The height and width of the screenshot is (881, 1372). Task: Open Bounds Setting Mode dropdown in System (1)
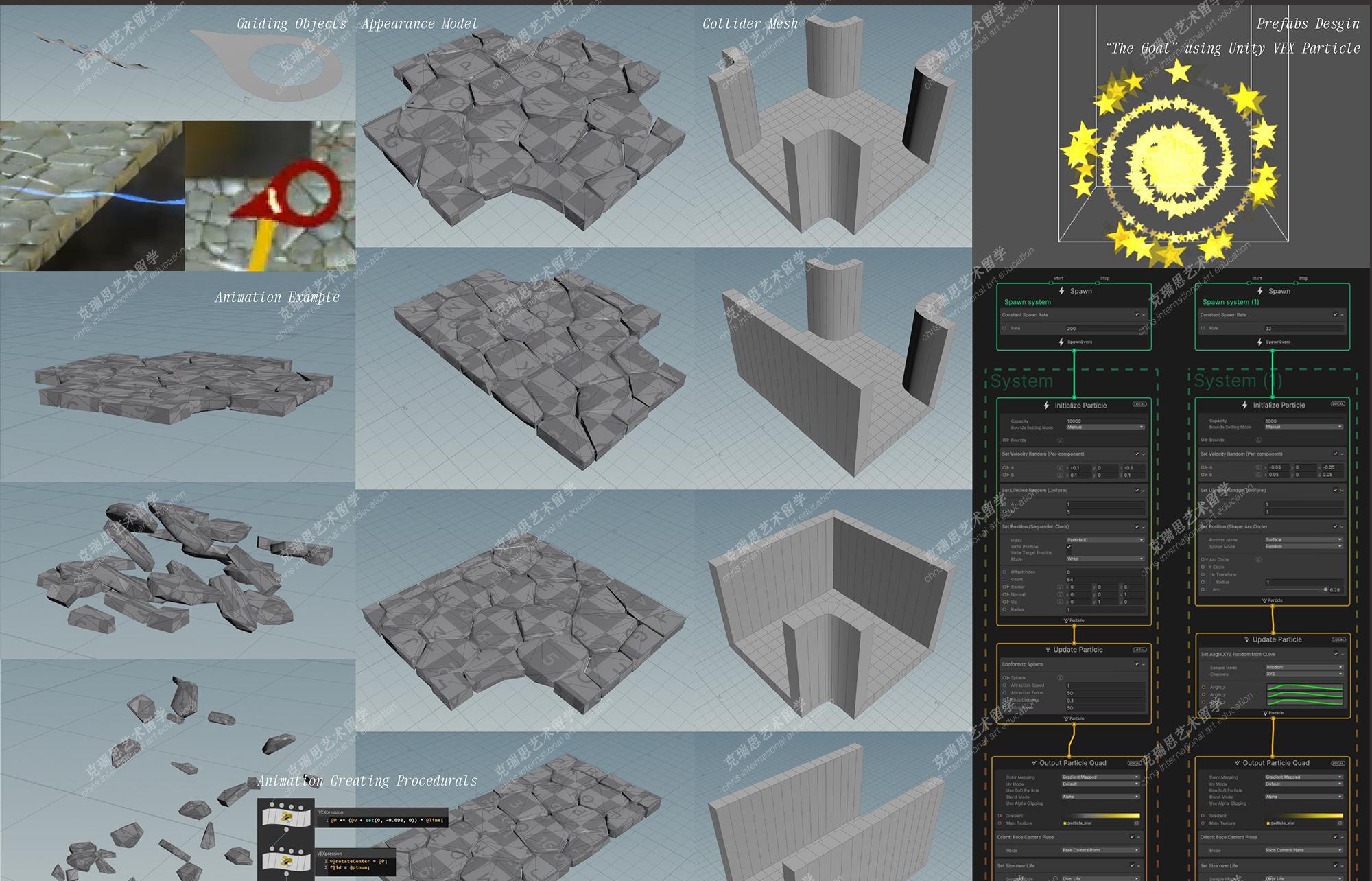pos(1303,427)
